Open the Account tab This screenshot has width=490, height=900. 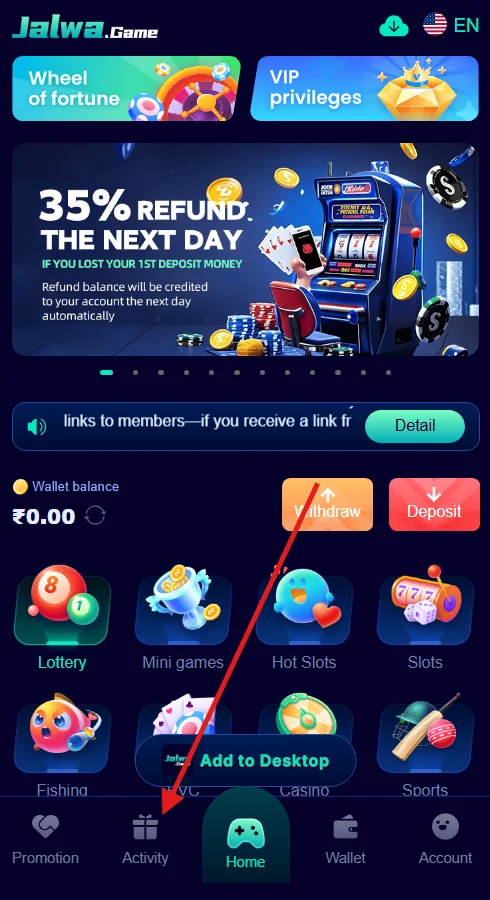[445, 839]
